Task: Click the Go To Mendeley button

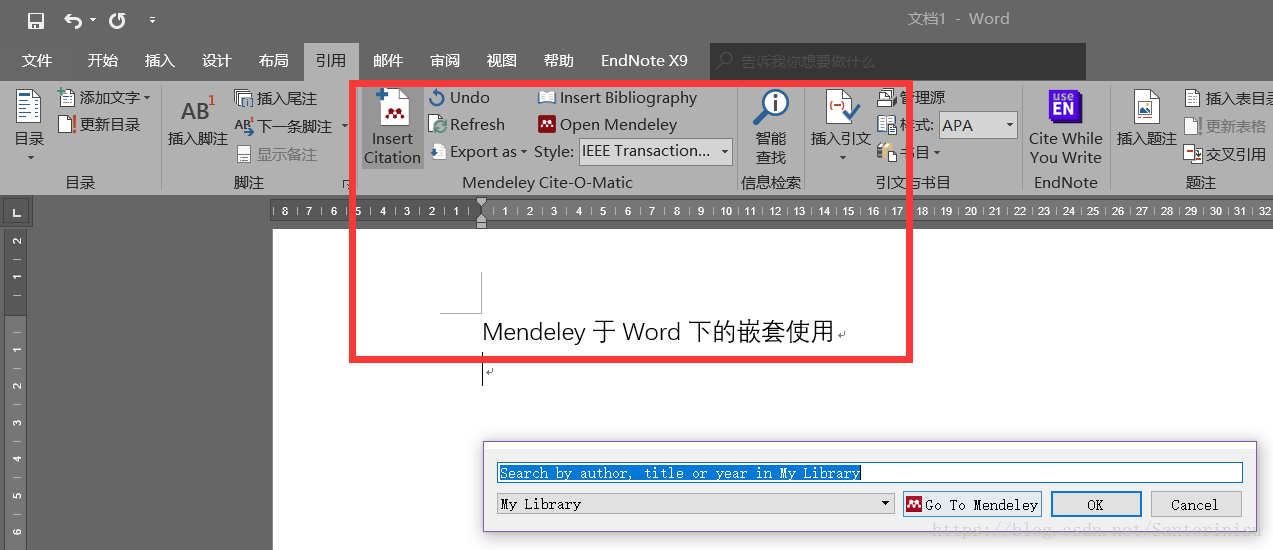Action: pos(972,504)
